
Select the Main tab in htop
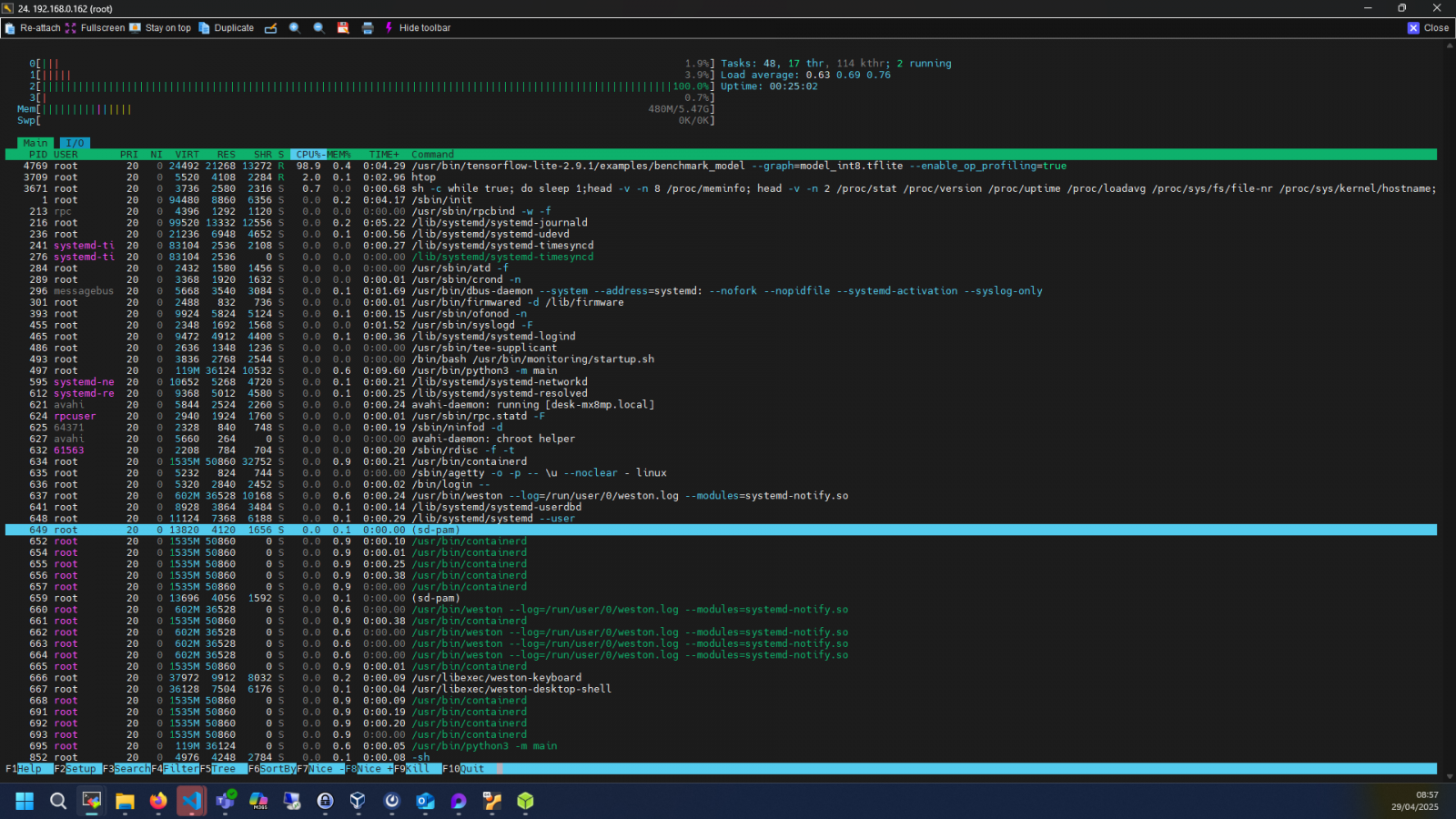35,144
